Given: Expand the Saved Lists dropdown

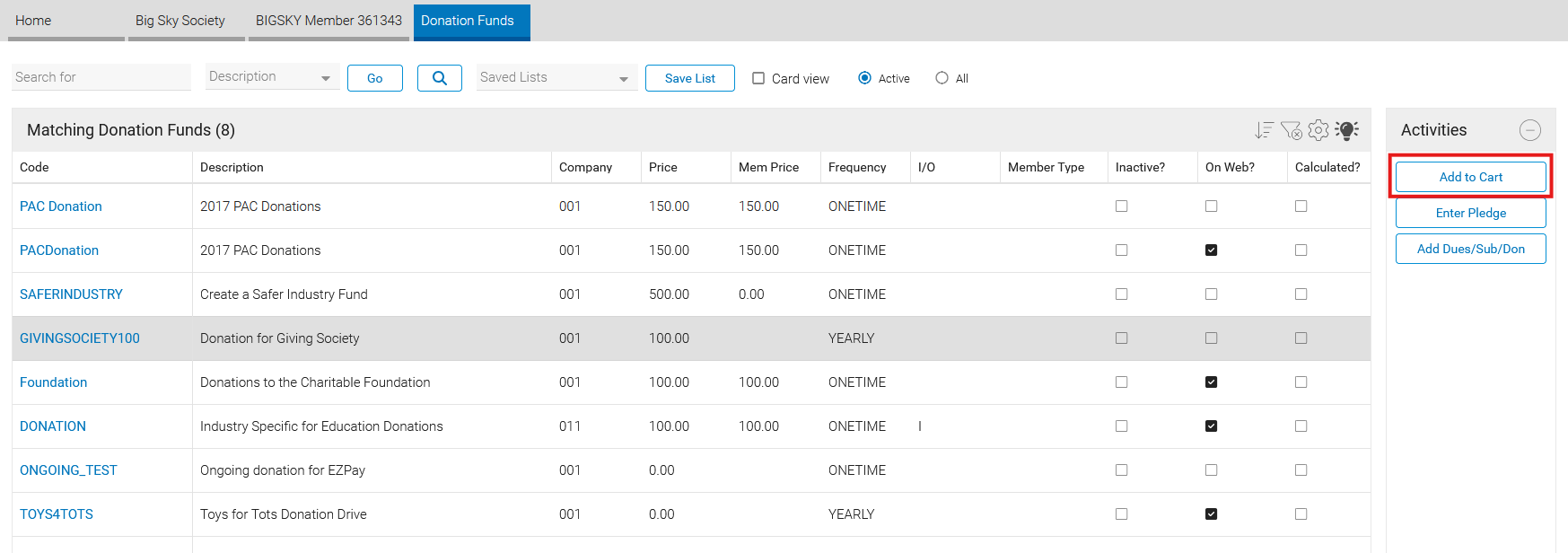Looking at the screenshot, I should pos(556,77).
